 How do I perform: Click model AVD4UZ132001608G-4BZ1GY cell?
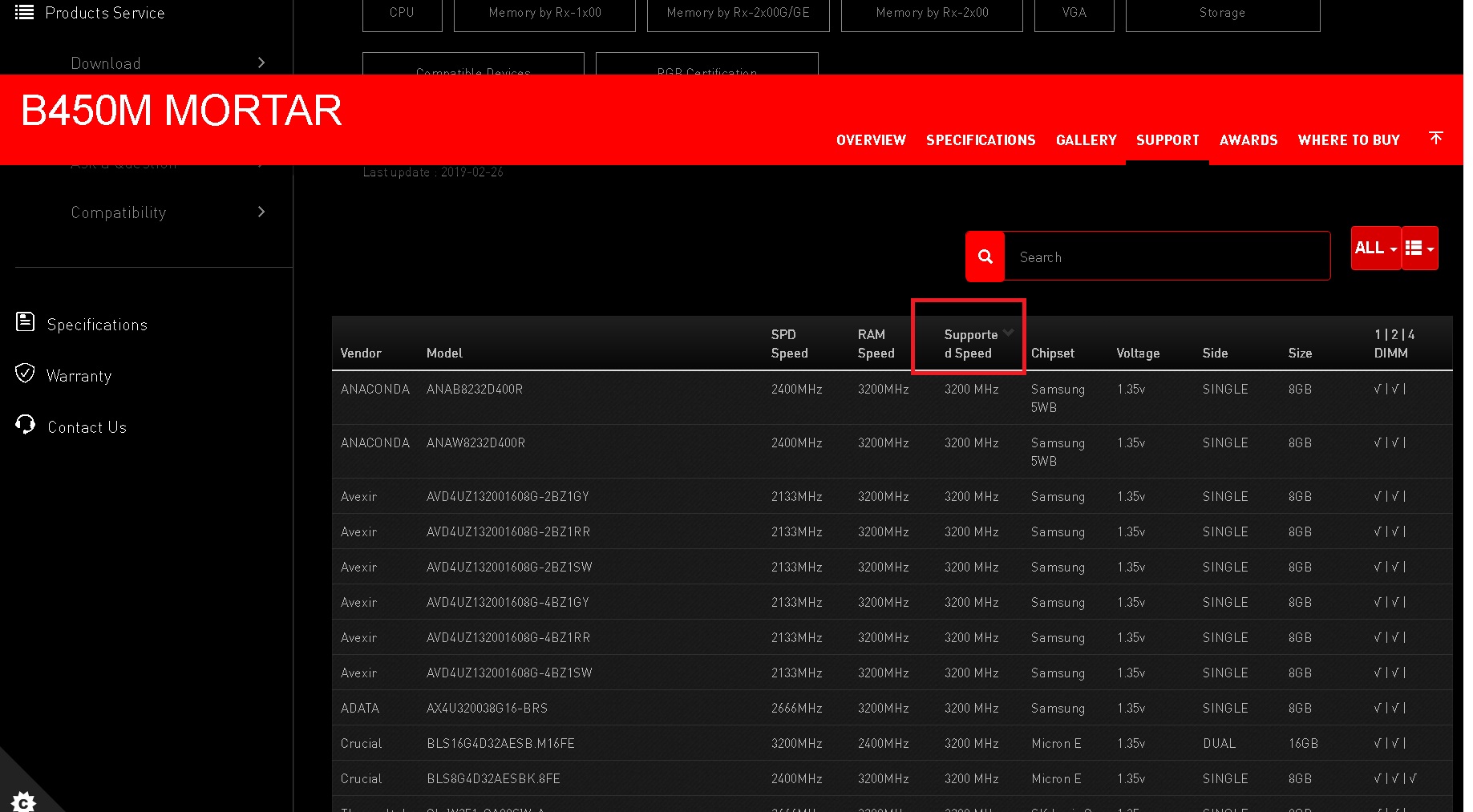pos(508,602)
